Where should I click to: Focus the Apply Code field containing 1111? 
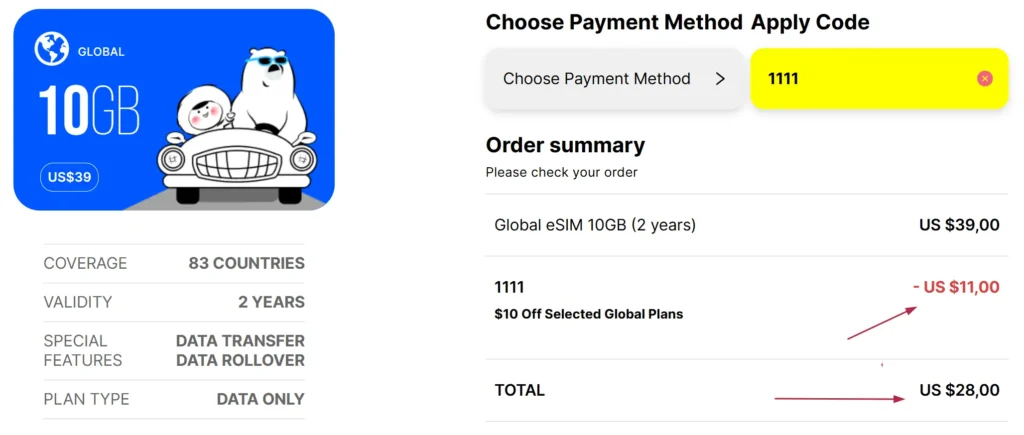point(879,79)
